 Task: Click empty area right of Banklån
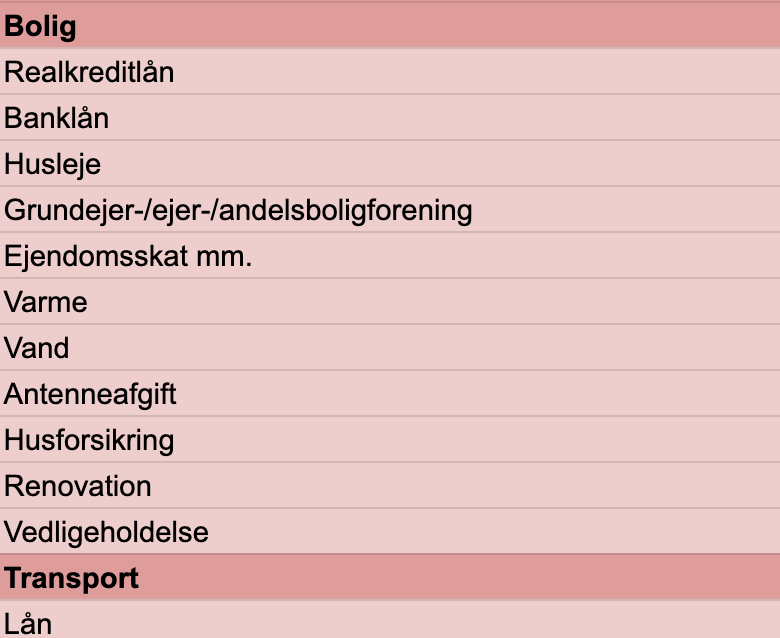[x=444, y=118]
